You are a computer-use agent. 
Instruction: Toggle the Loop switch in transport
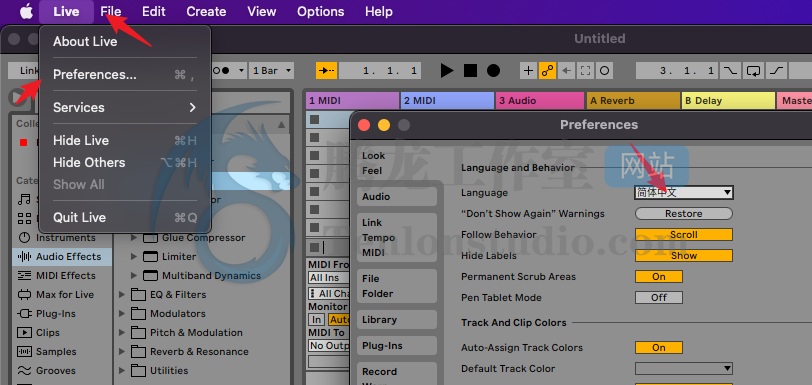(x=753, y=71)
